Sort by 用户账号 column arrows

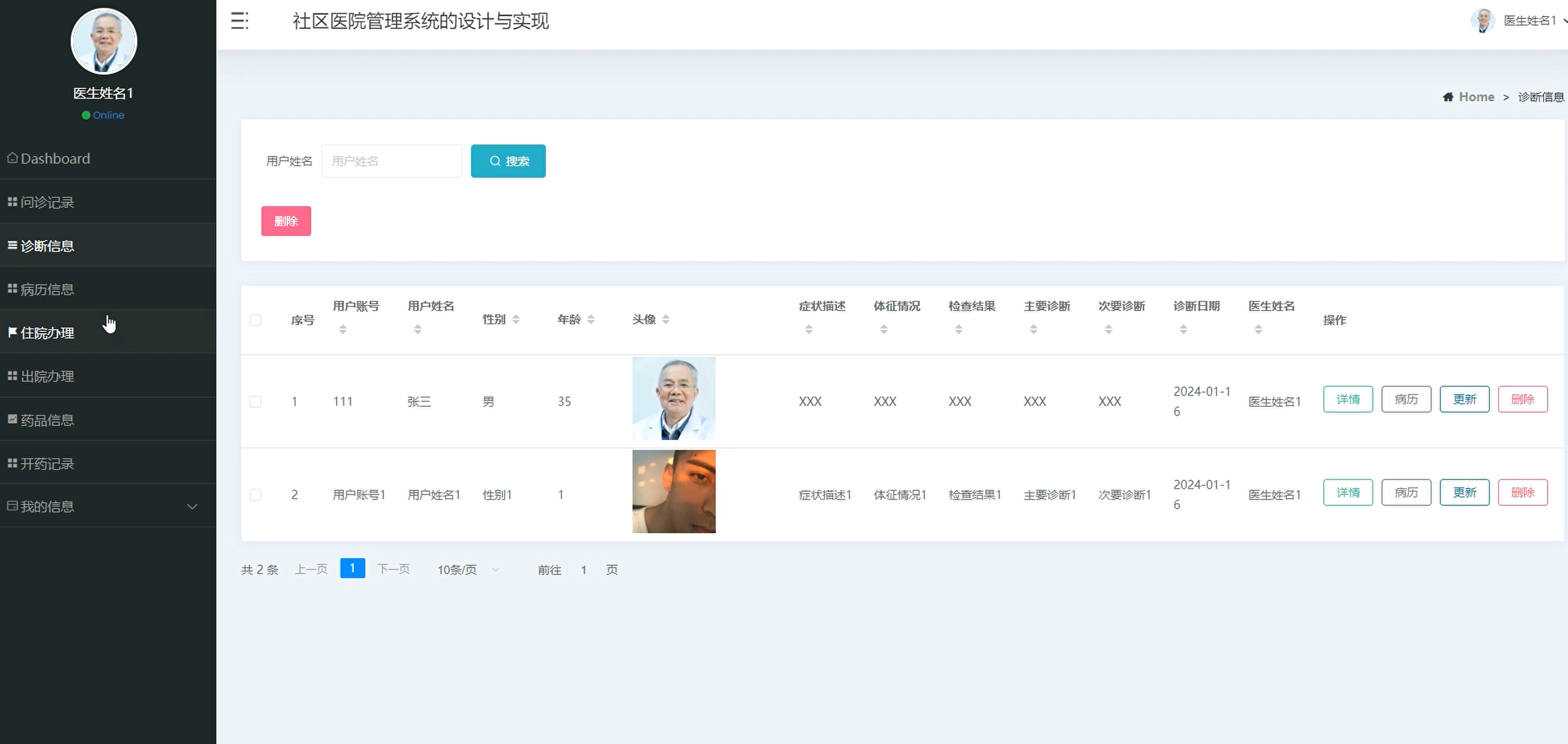(343, 329)
